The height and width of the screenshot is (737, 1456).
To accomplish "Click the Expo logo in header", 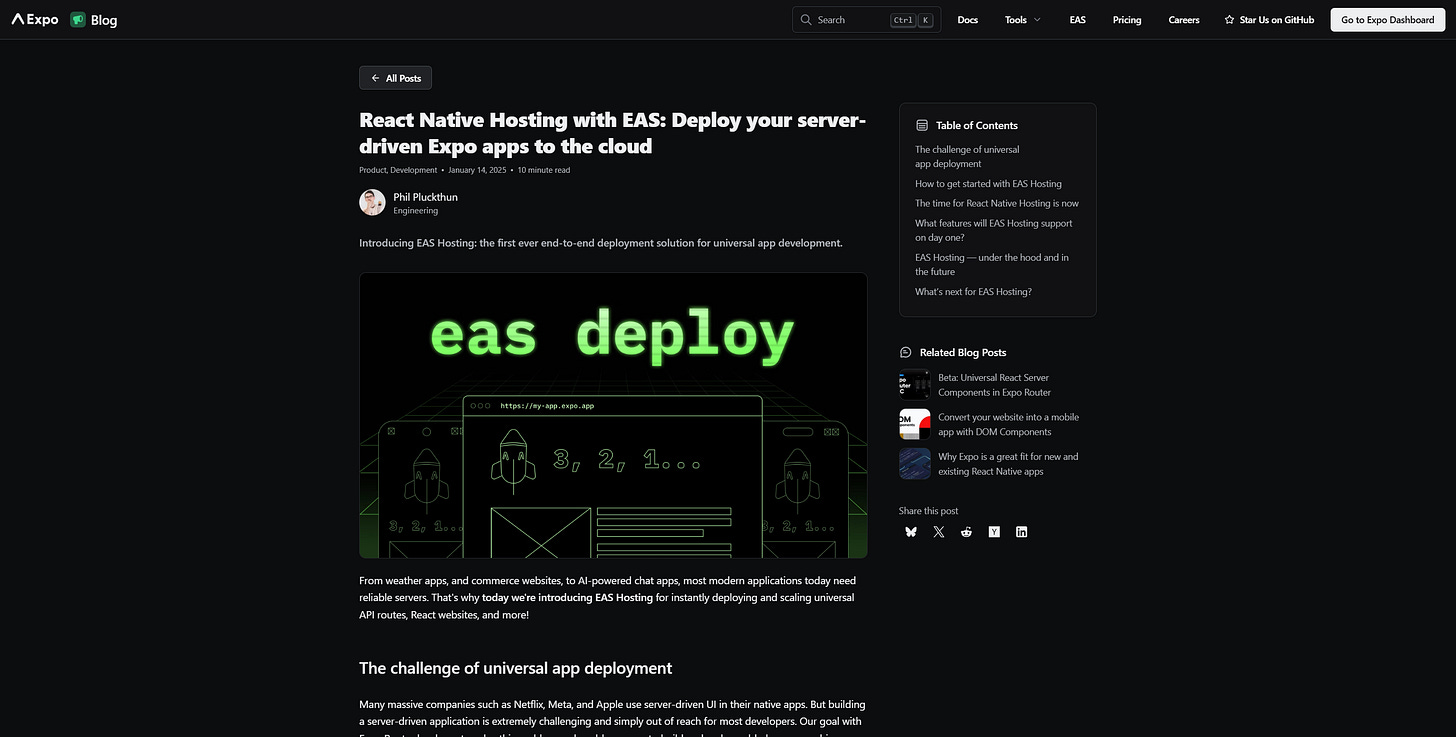I will 35,19.
